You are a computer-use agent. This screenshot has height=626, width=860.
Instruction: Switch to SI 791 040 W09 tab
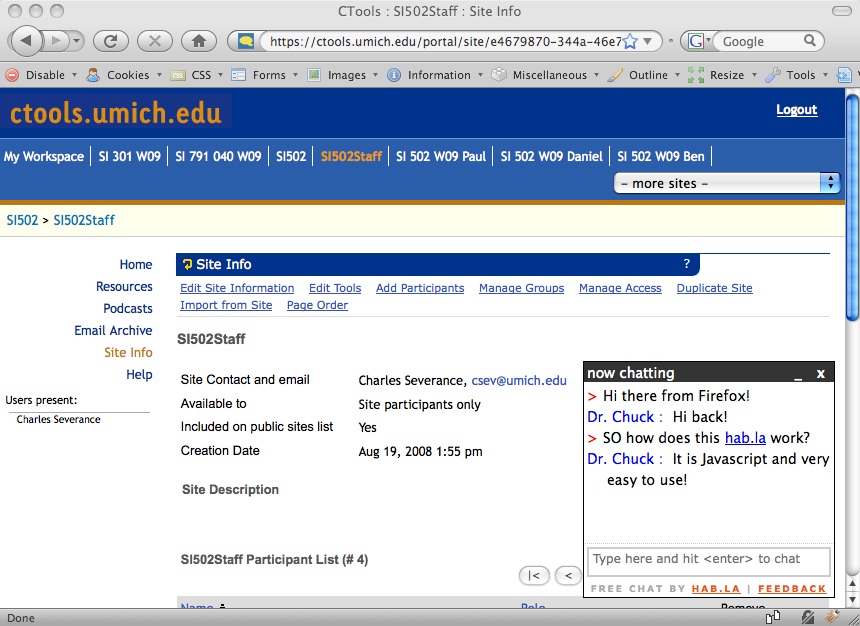(x=218, y=156)
